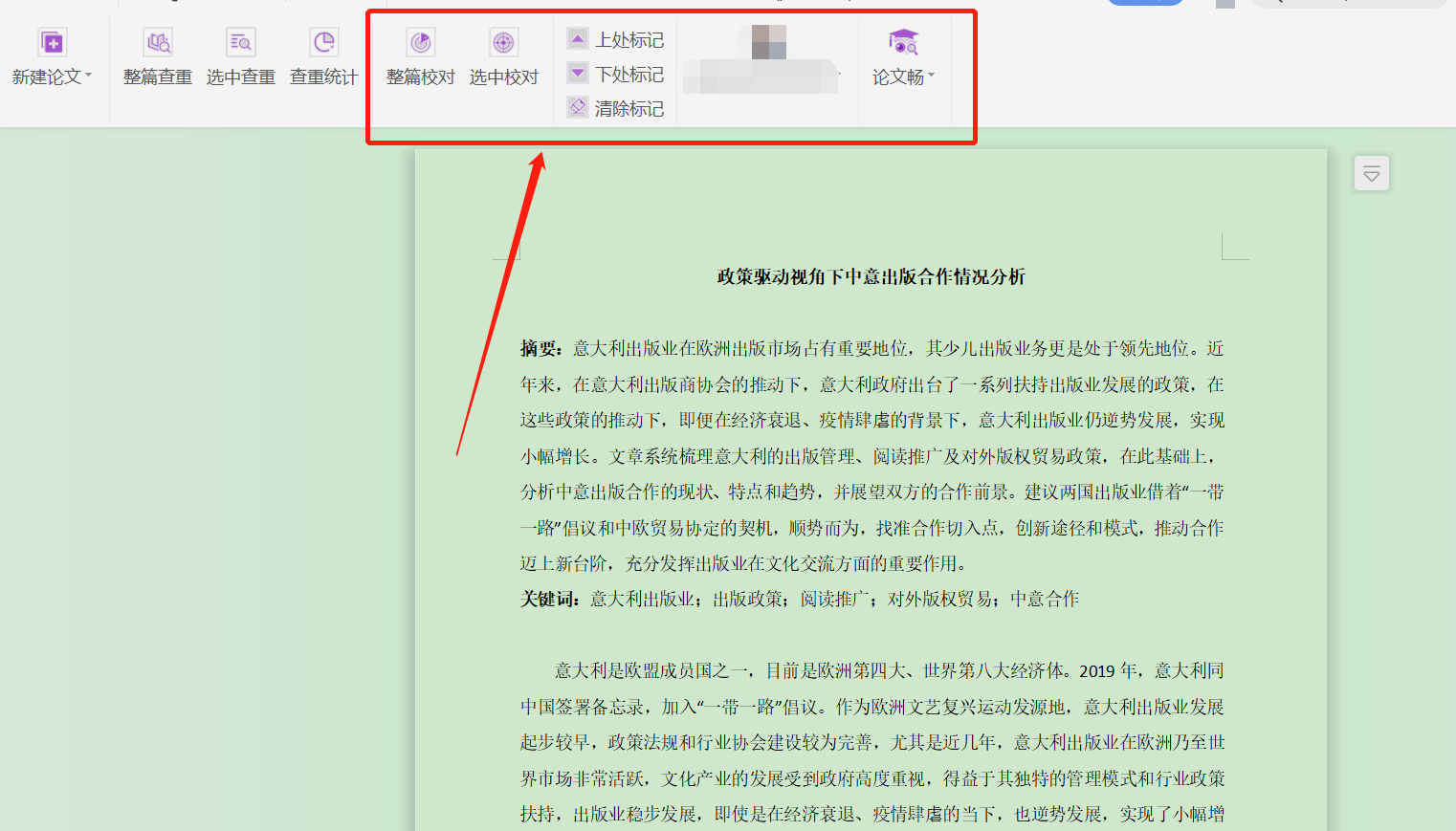Click the line starting 意大利是欧盟成员国之一

tap(890, 671)
